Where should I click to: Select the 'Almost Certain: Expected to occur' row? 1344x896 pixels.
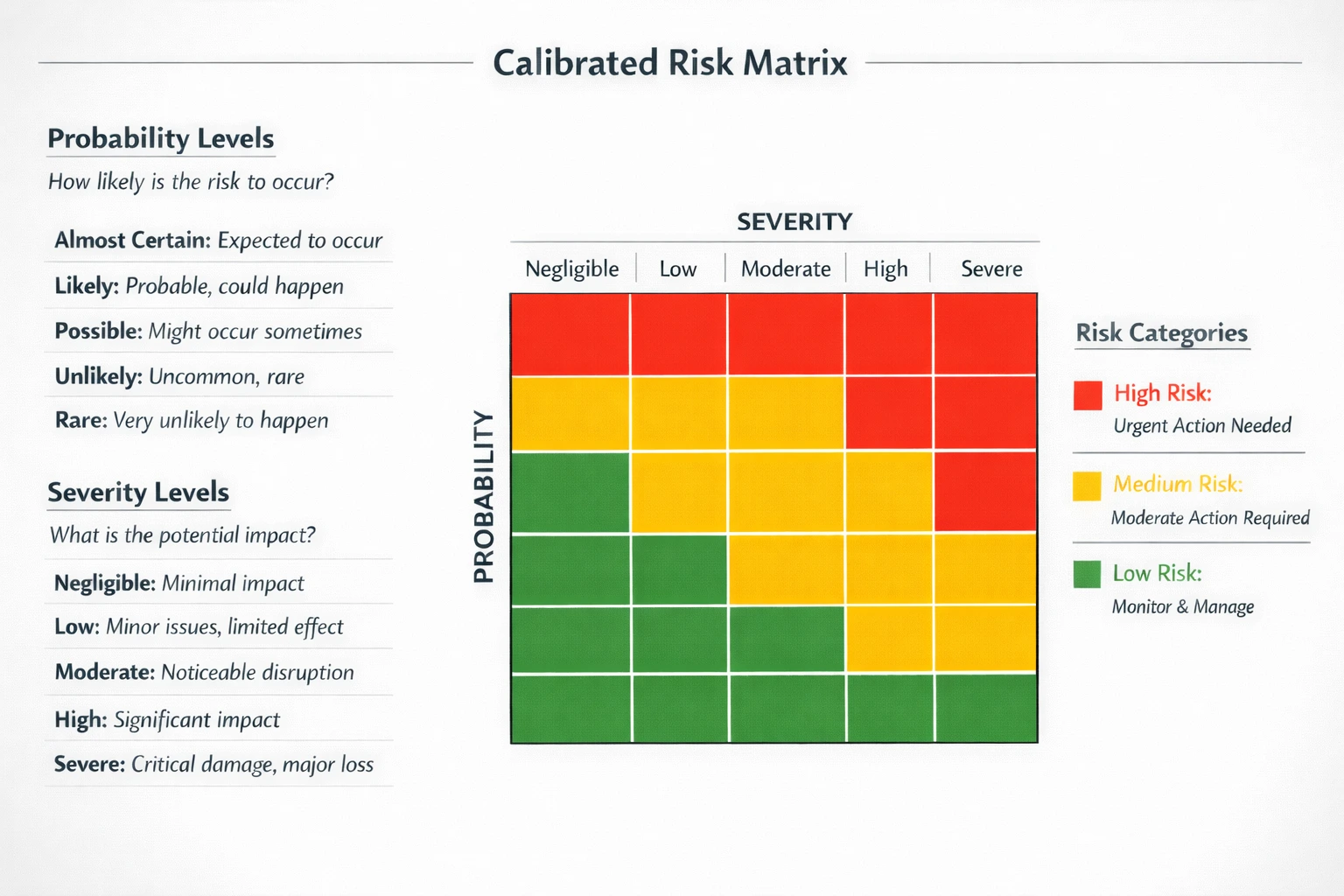pos(219,240)
